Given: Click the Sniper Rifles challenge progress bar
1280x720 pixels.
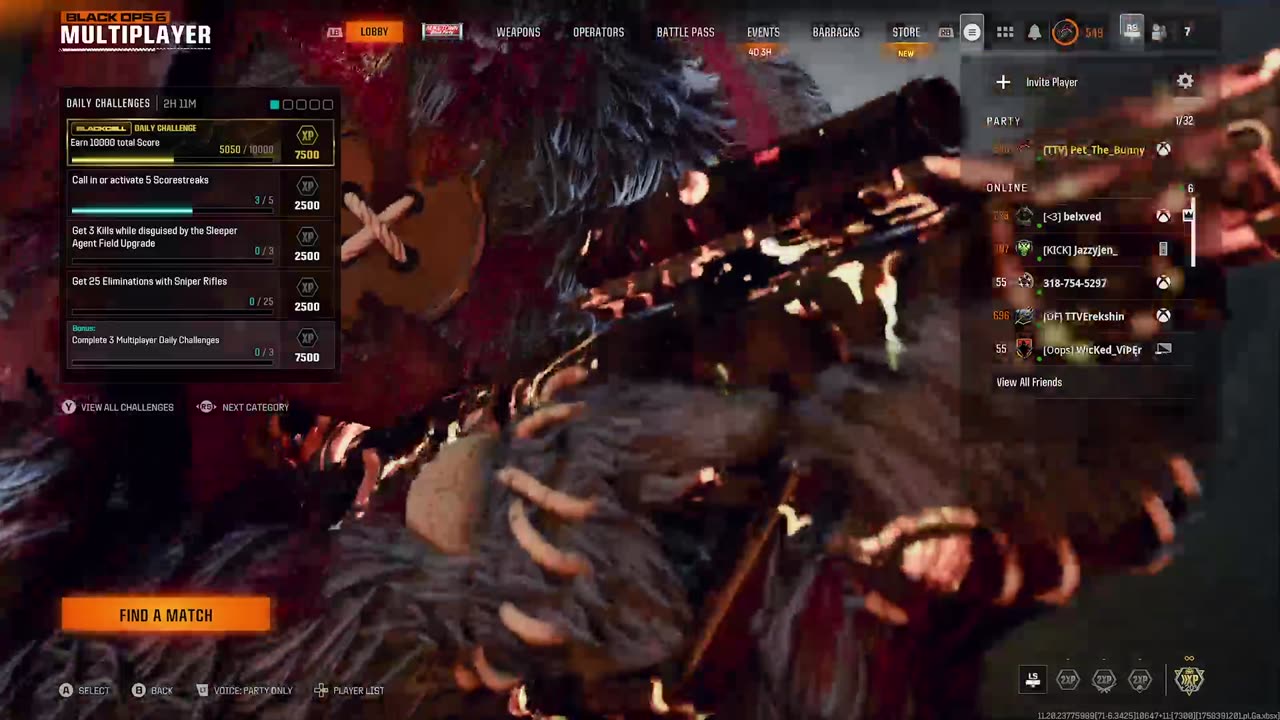Looking at the screenshot, I should (172, 311).
